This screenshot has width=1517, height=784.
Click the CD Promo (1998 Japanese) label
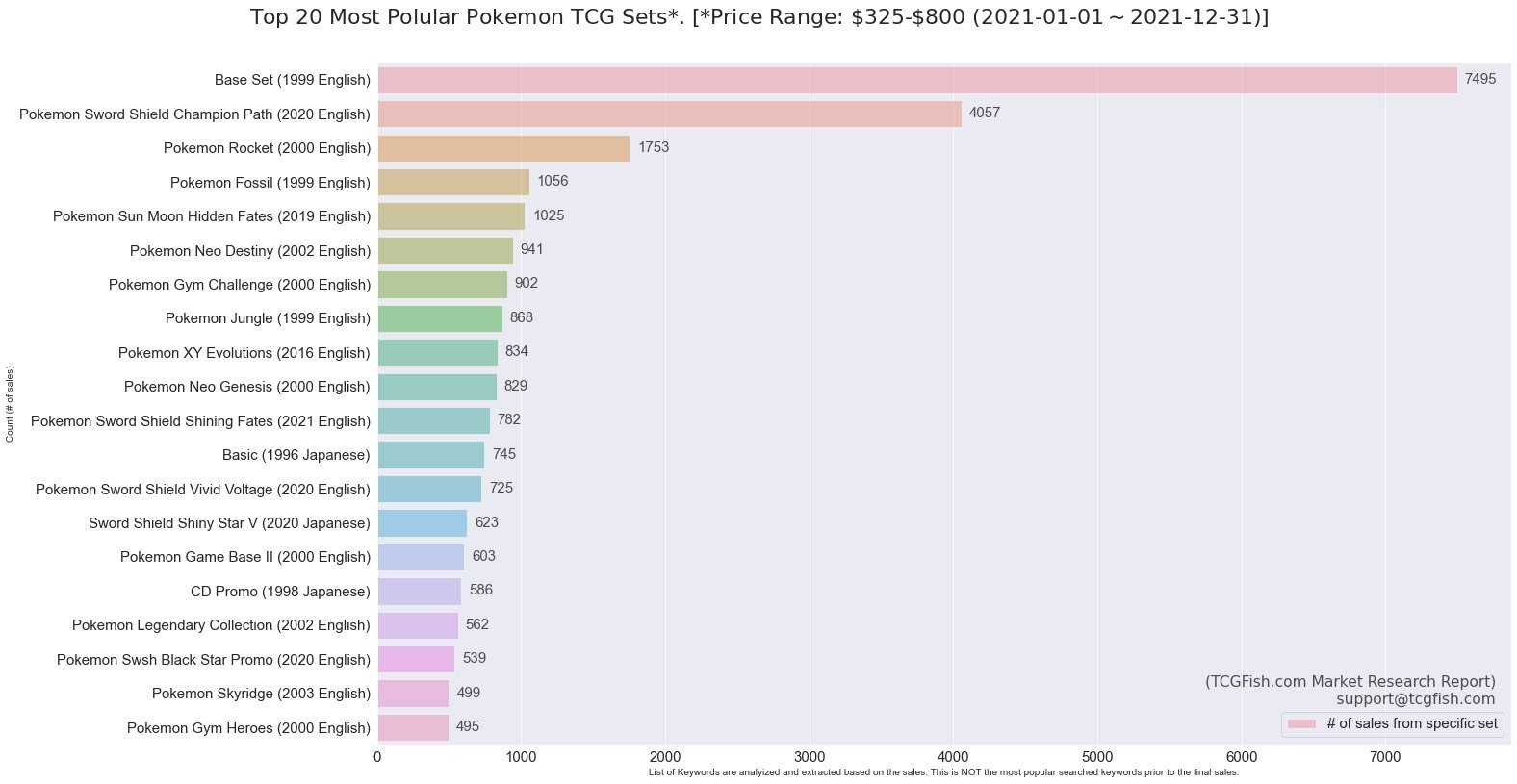click(280, 592)
